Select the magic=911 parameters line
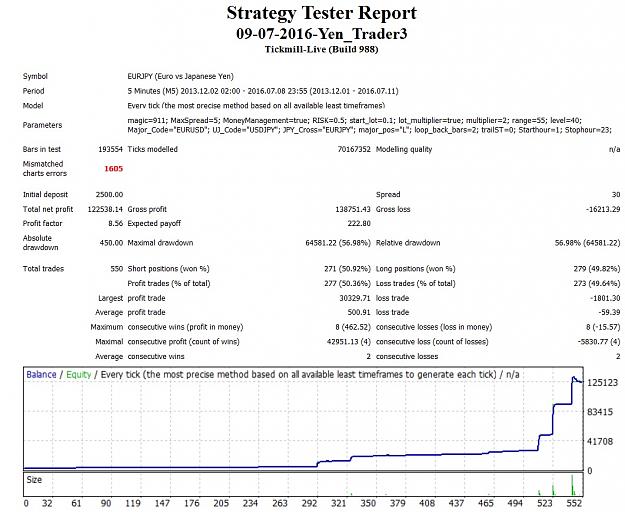This screenshot has height=512, width=625. pyautogui.click(x=355, y=120)
